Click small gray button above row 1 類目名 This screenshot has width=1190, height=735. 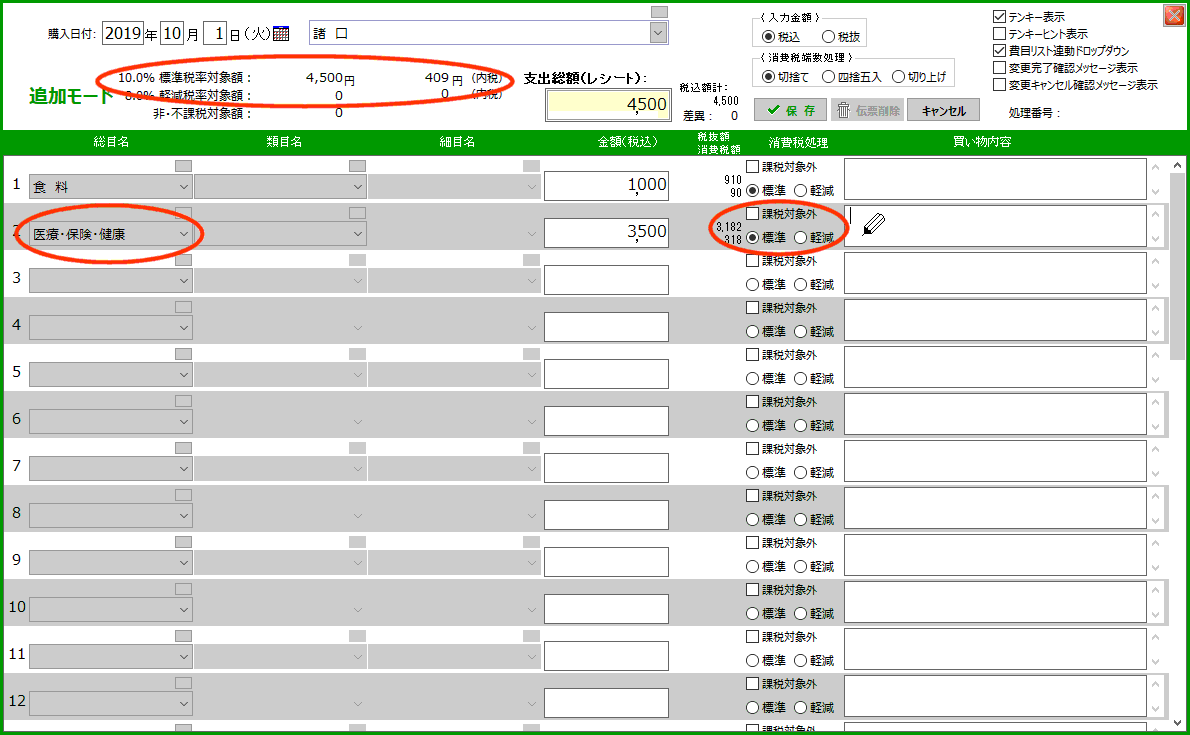coord(357,166)
